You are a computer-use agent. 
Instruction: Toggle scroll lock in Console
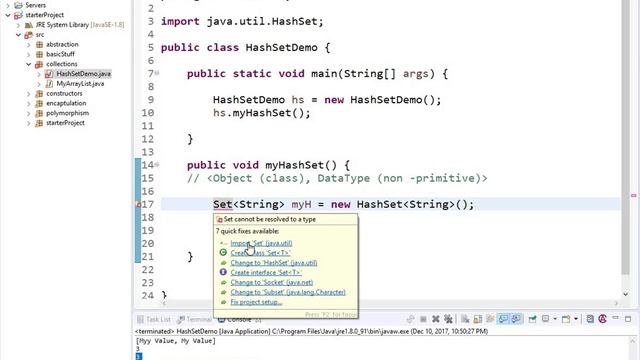(x=478, y=319)
